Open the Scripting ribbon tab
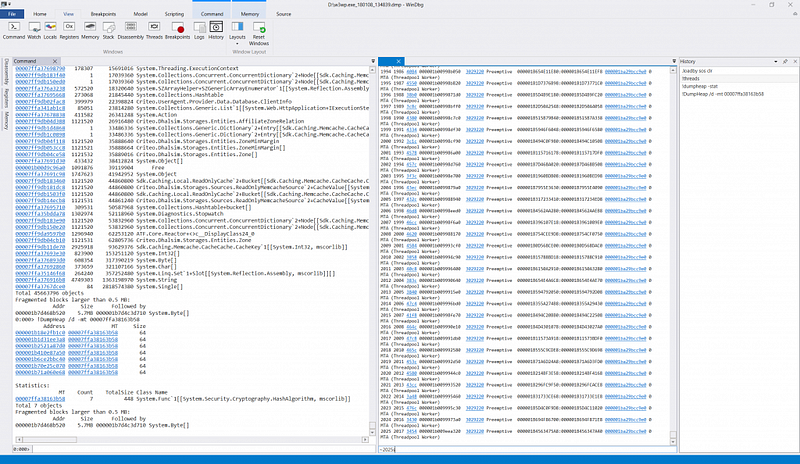Viewport: 800px width, 464px height. [174, 14]
